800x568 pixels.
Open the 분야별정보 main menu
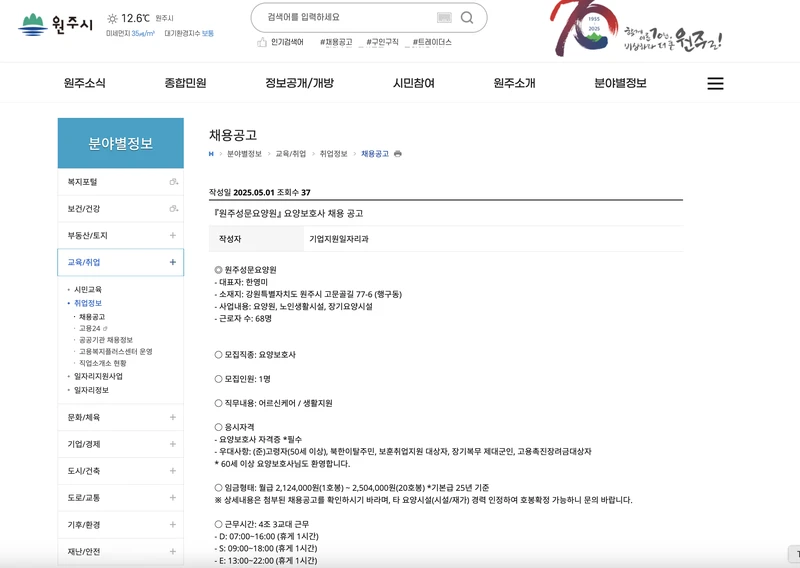620,83
